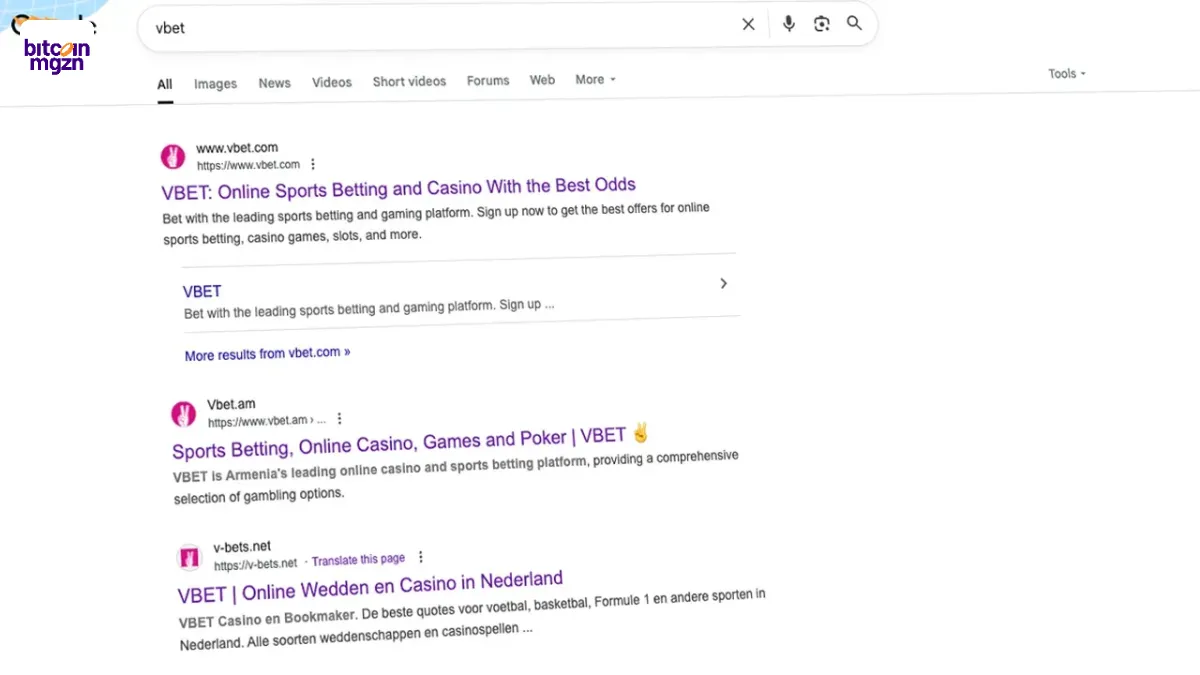Open the Tools dropdown
The width and height of the screenshot is (1200, 675).
pos(1066,73)
